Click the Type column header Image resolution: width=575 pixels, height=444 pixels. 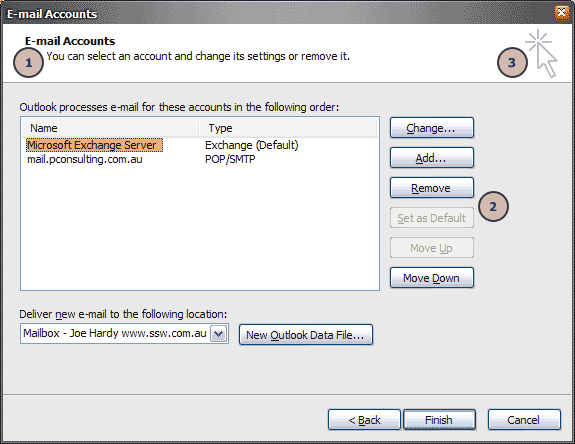(288, 128)
